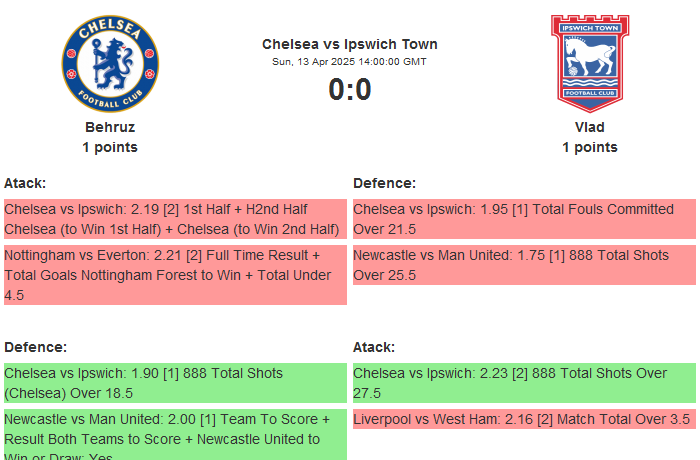
Task: Select the Newcastle Team To Score 2.00 bet
Action: click(175, 434)
